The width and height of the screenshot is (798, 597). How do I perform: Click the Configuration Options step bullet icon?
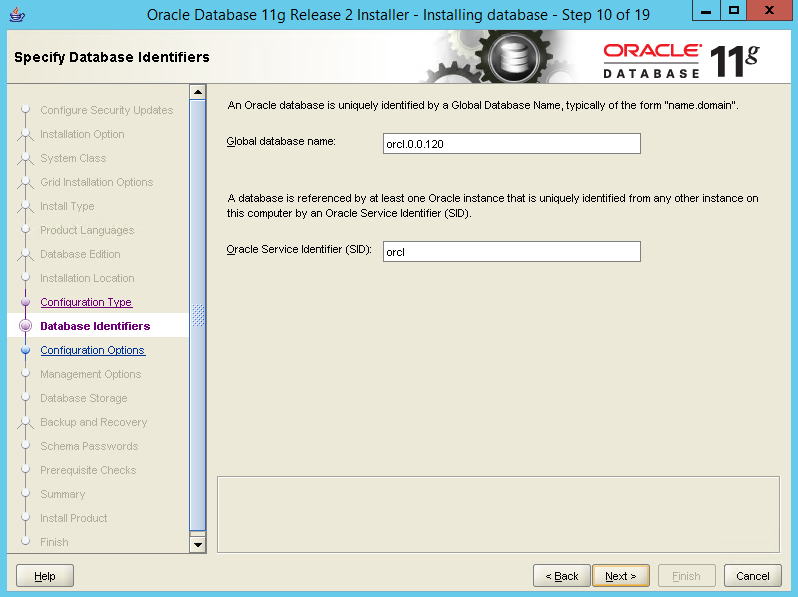(x=25, y=350)
